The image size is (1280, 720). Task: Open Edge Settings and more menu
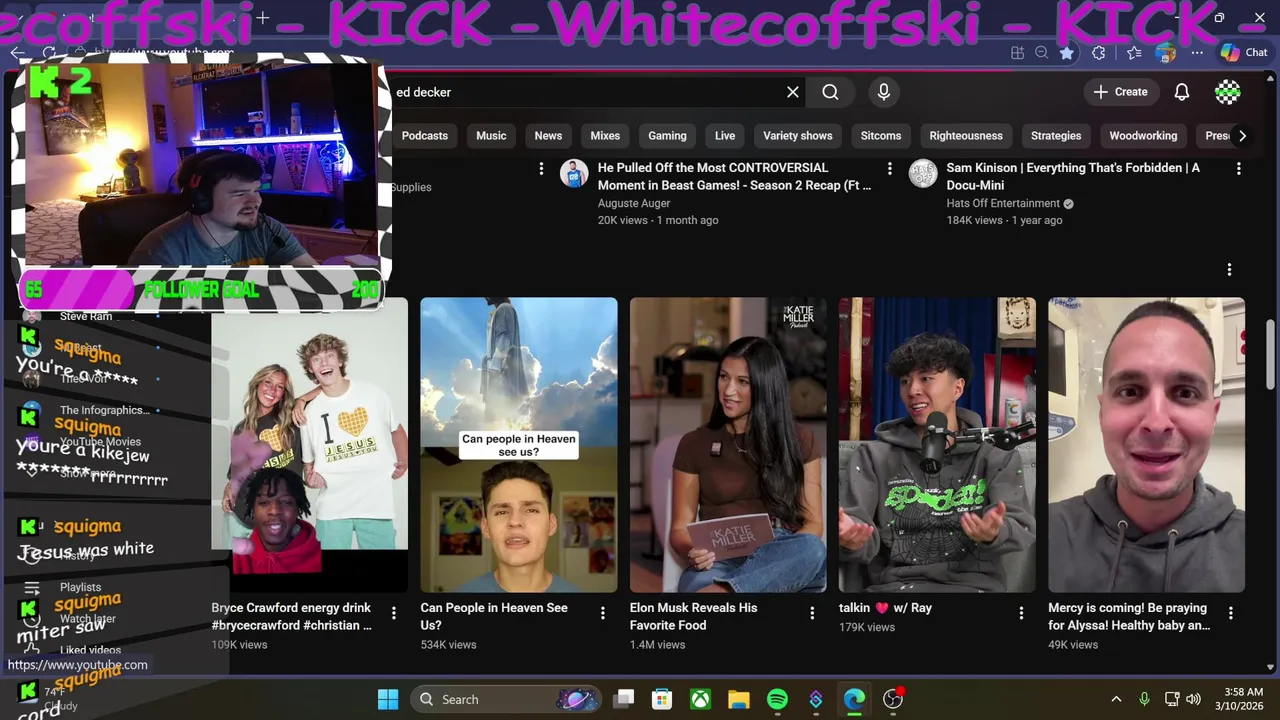coord(1197,53)
